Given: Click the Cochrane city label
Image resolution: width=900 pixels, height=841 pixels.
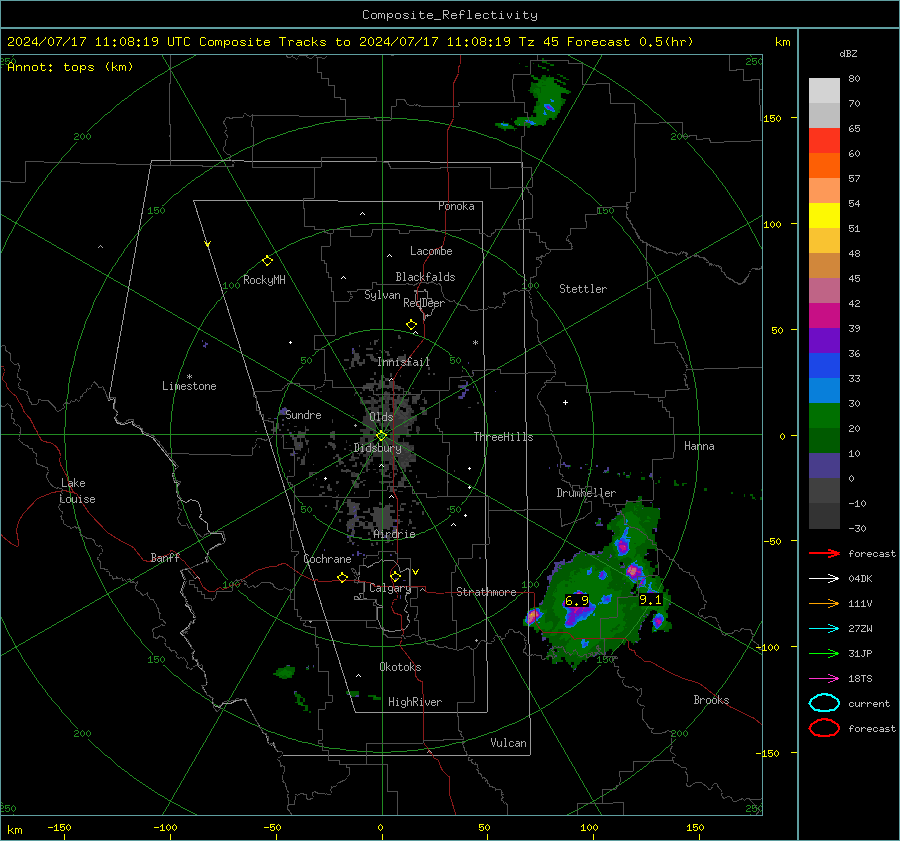Looking at the screenshot, I should (x=327, y=559).
